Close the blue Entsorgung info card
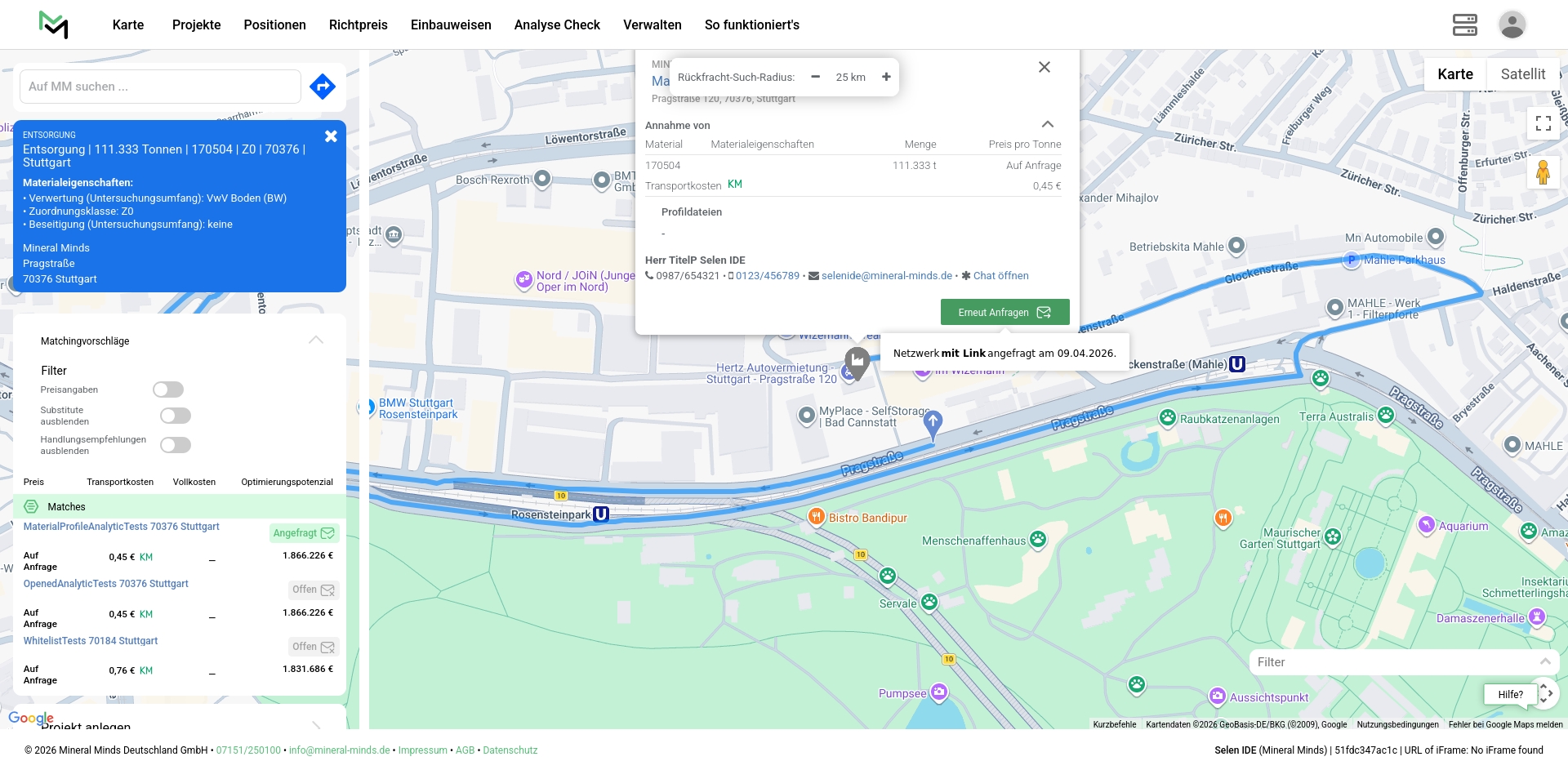Screen dimensions: 1568x770 point(331,136)
